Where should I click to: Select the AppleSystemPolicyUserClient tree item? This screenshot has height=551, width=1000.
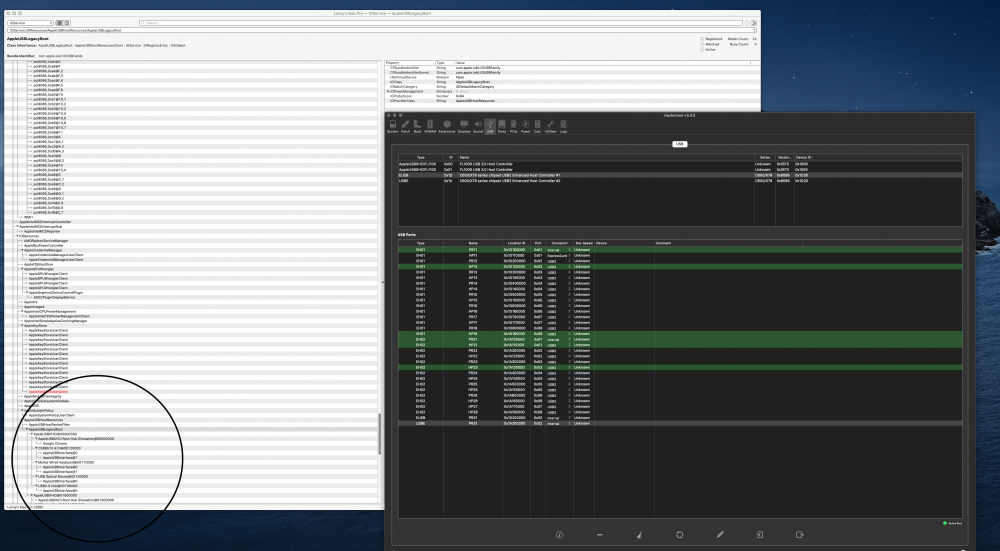point(51,415)
